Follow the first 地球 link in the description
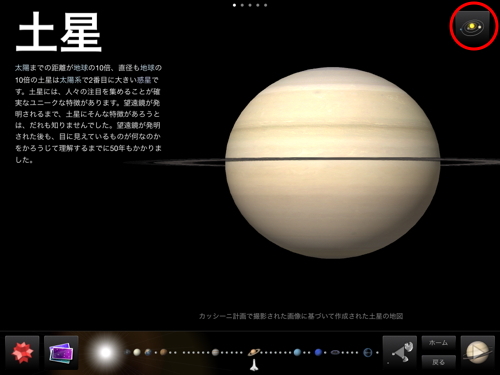 81,68
